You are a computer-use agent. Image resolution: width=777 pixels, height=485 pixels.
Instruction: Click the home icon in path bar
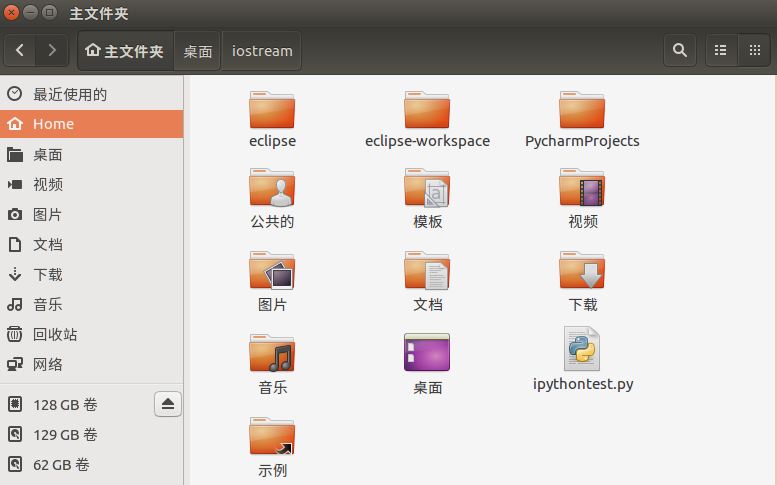pos(93,50)
